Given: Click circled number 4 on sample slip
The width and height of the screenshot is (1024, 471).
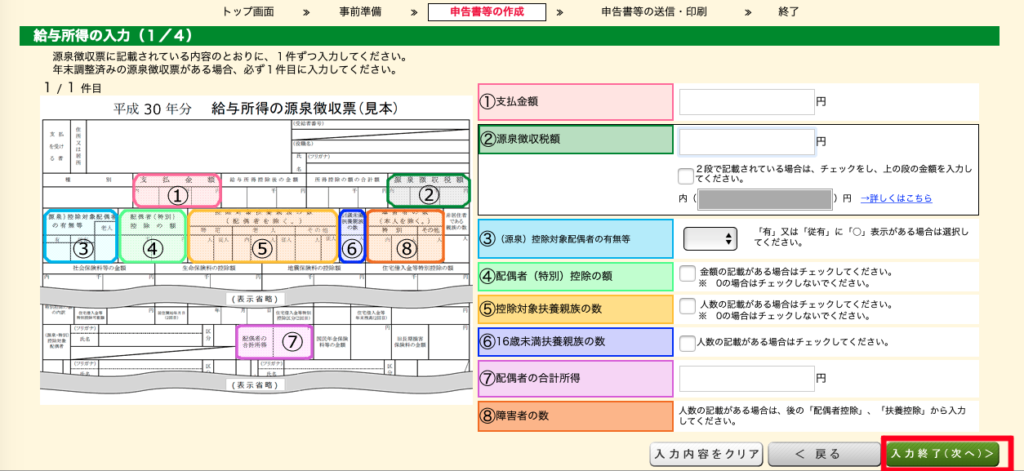Looking at the screenshot, I should point(152,247).
